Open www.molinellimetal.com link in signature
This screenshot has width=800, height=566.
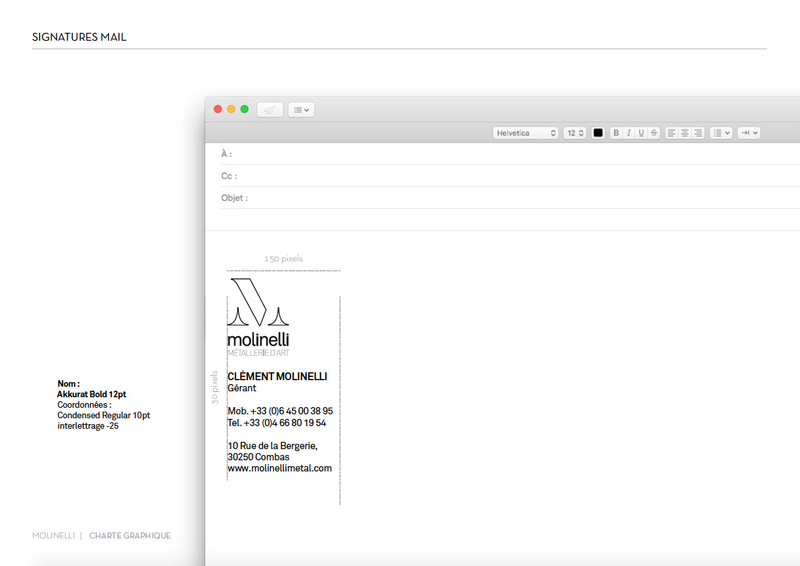point(279,468)
